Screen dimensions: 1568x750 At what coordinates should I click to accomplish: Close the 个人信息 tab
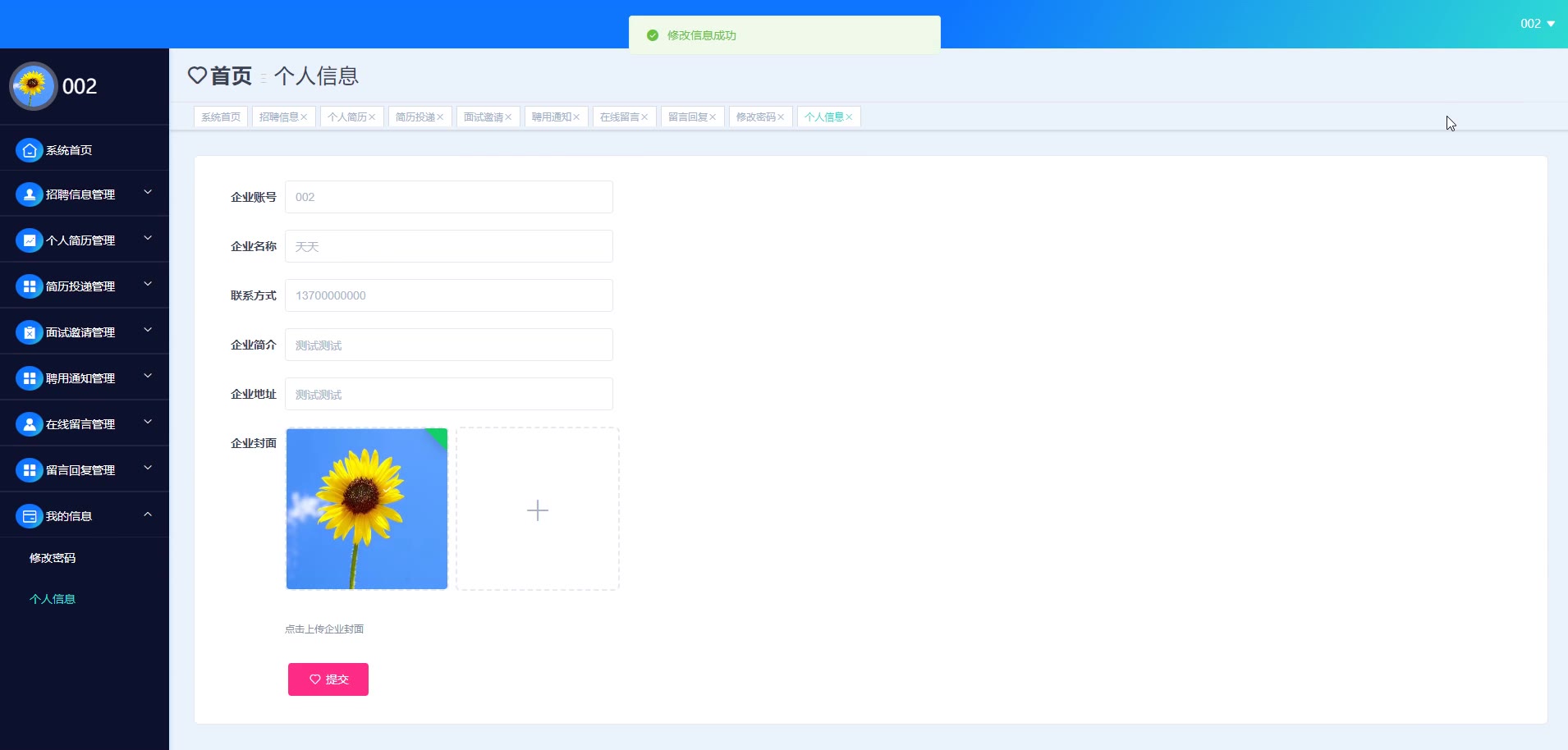(x=849, y=117)
